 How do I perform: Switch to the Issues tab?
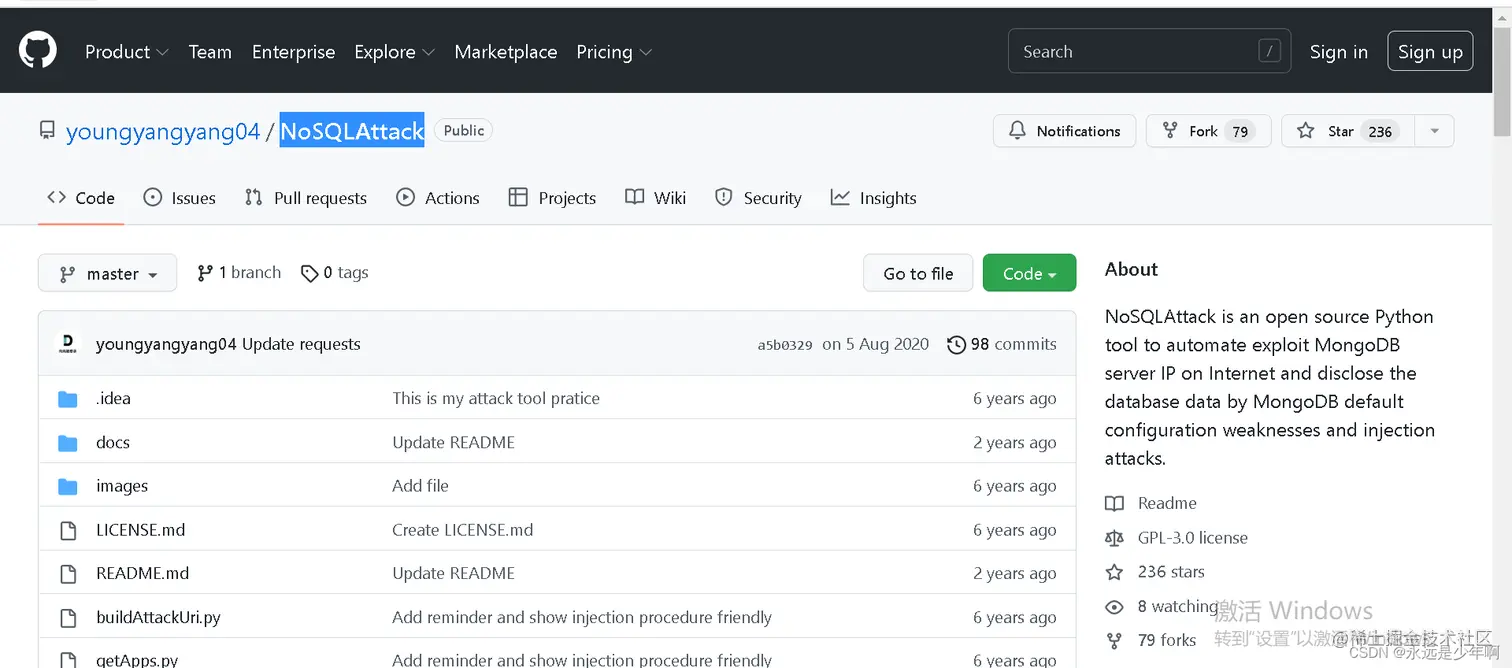180,198
